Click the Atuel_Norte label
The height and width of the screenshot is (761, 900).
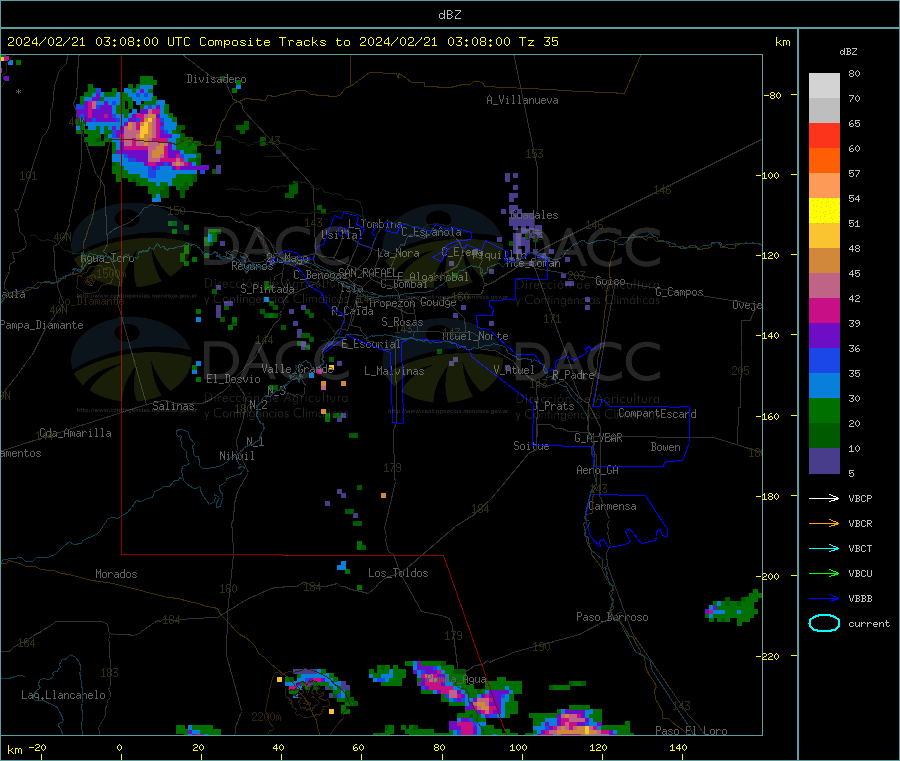[x=475, y=336]
